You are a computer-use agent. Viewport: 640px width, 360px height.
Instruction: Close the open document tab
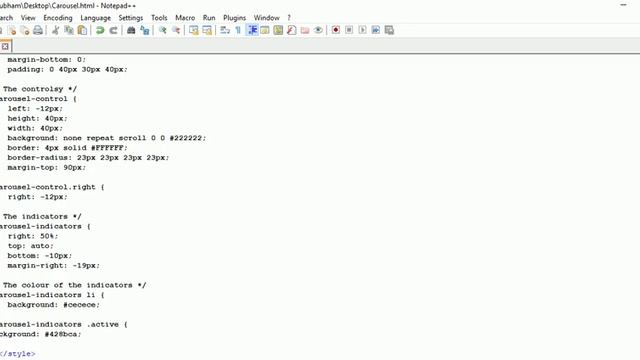point(5,47)
